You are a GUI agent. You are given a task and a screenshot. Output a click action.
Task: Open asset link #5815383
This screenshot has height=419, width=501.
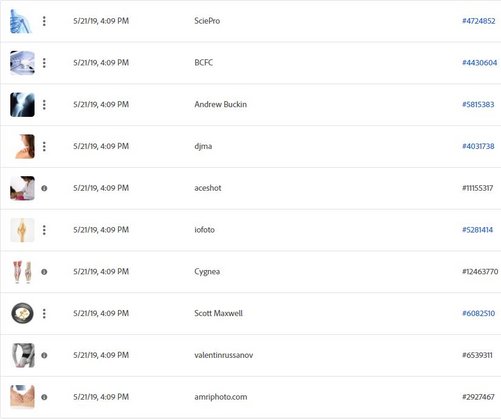(478, 104)
